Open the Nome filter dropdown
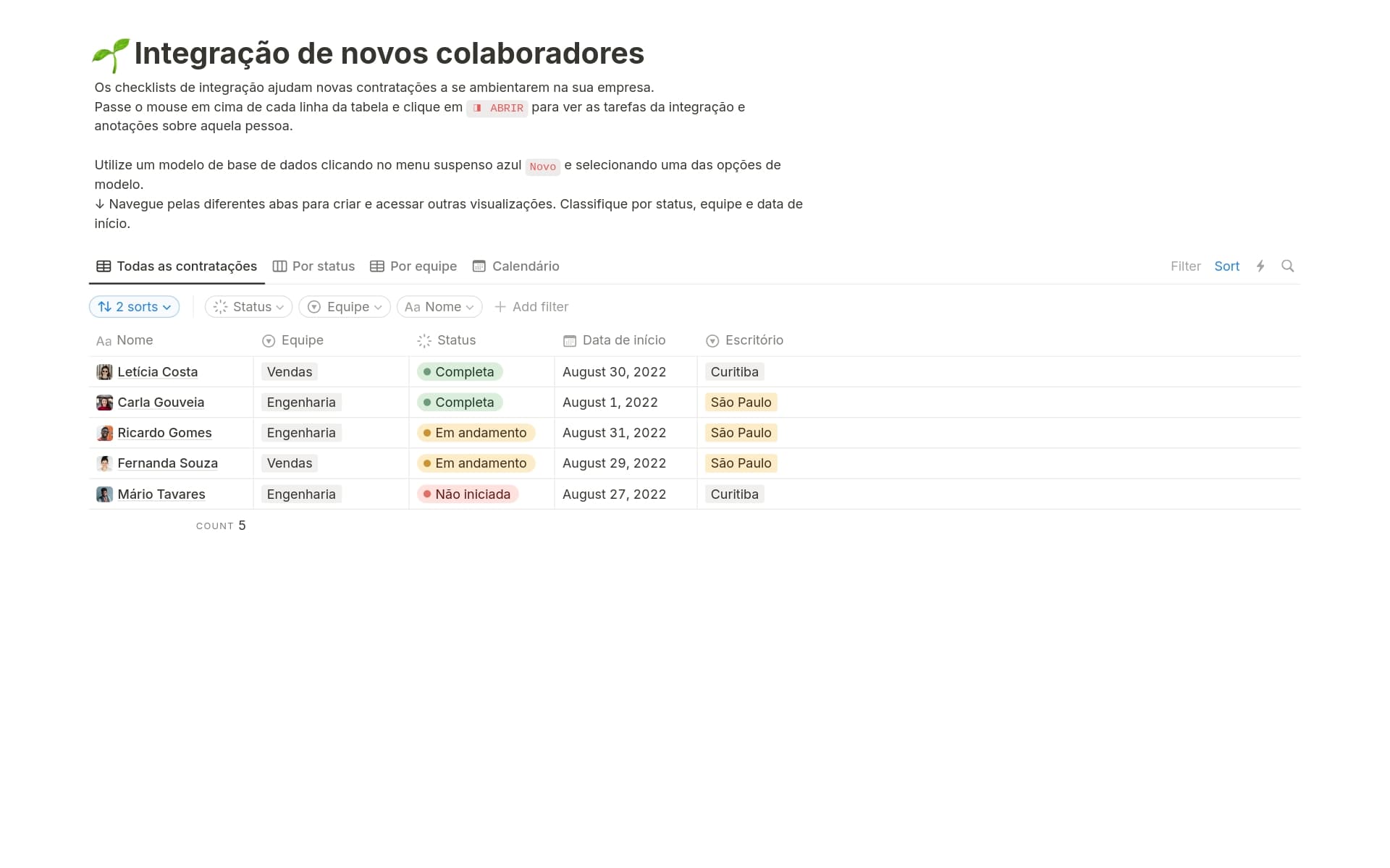This screenshot has width=1390, height=868. coord(439,307)
